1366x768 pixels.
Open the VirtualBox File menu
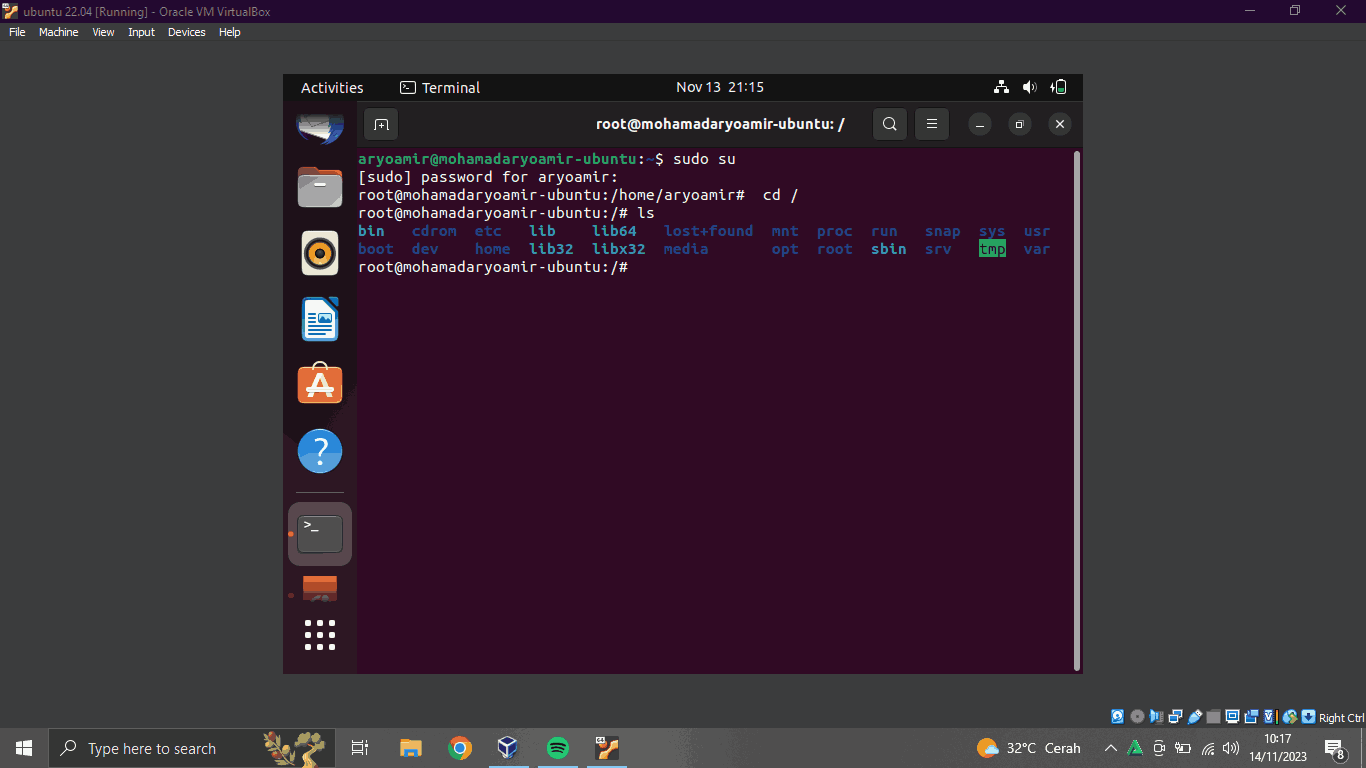click(17, 32)
